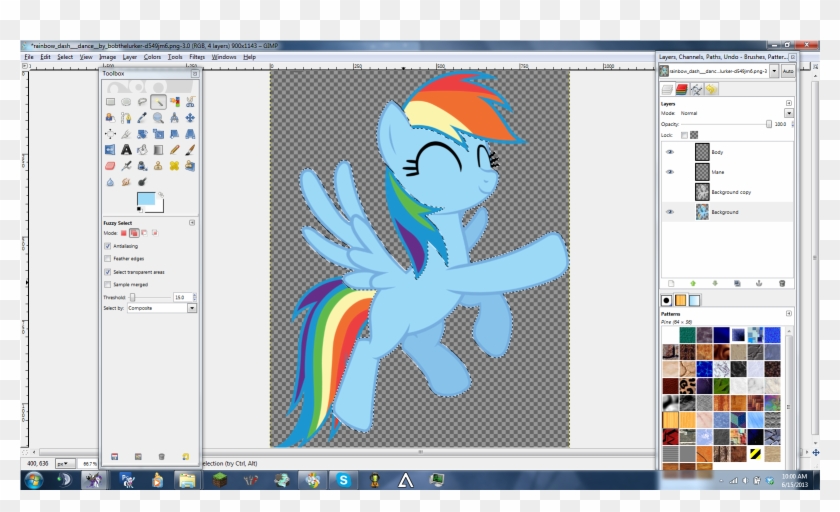Anchor the floating layer
Image resolution: width=840 pixels, height=512 pixels.
point(759,283)
